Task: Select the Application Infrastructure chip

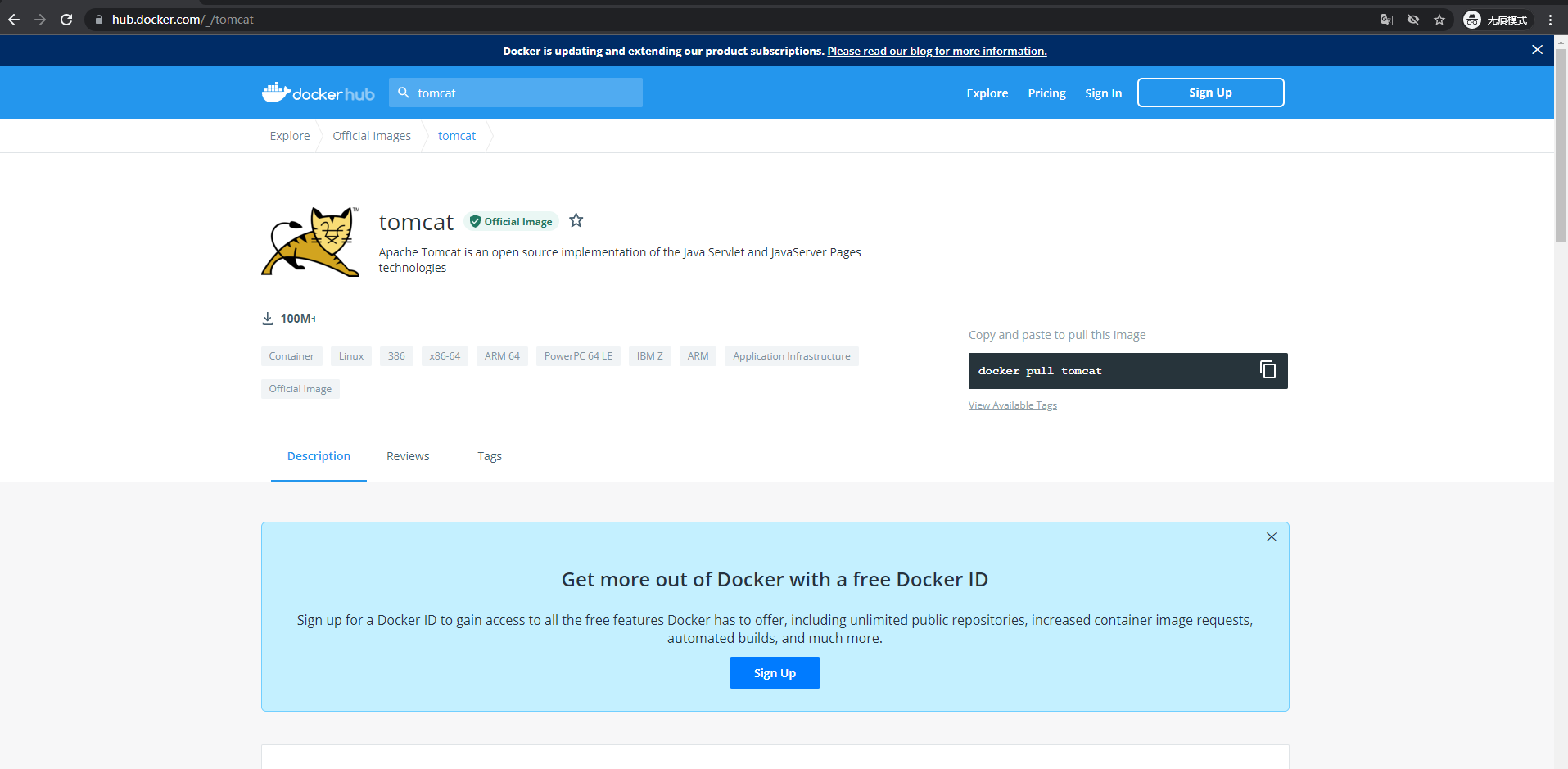Action: (x=792, y=356)
